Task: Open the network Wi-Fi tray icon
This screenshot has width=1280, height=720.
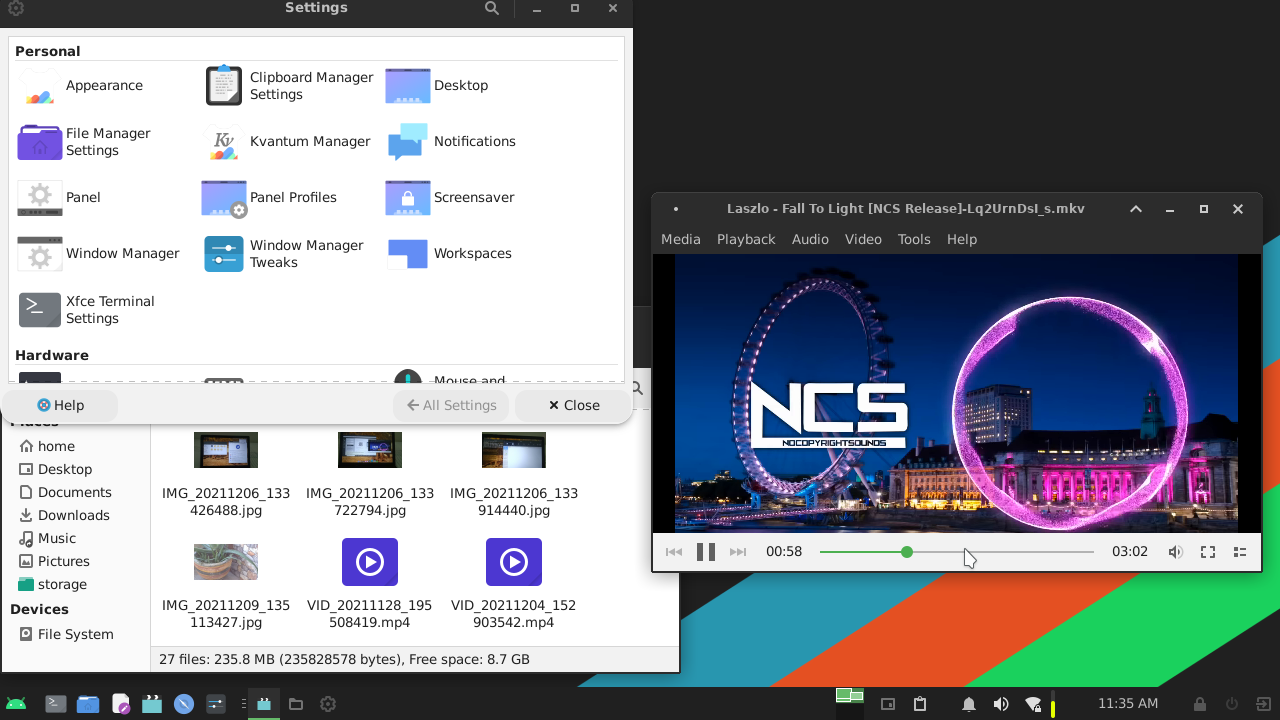Action: click(x=1033, y=704)
